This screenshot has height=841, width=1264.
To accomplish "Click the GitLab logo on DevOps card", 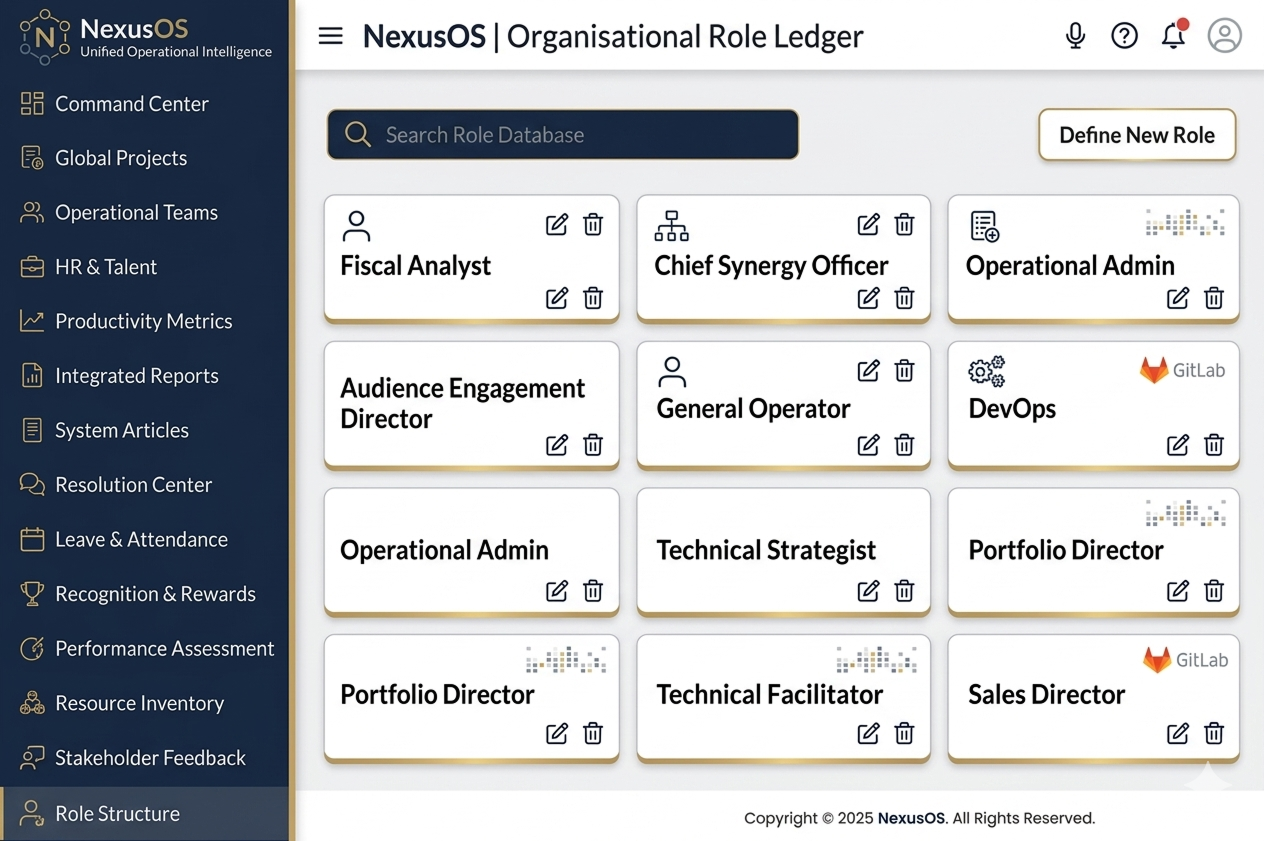I will pos(1182,371).
